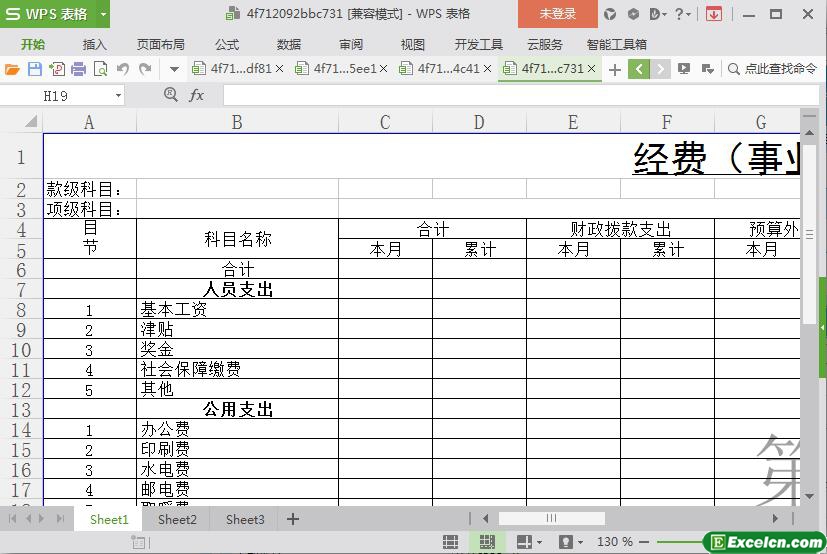Open the Name Box dropdown arrow
Screen dimensions: 827x554
[x=118, y=95]
